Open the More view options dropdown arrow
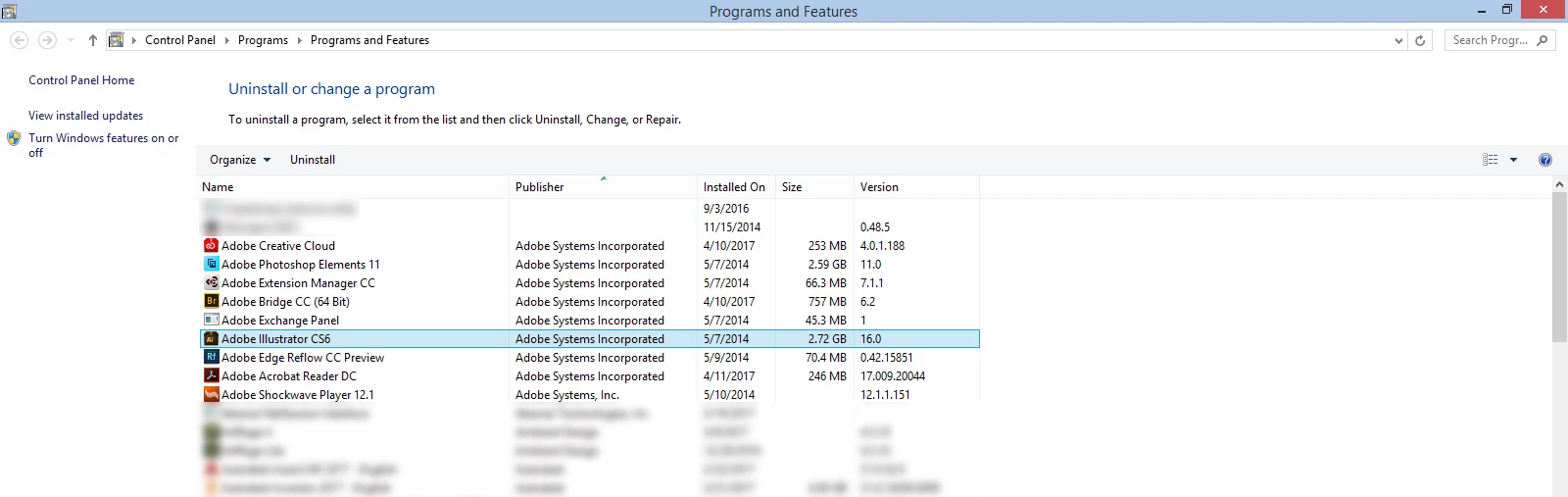Image resolution: width=1568 pixels, height=497 pixels. click(x=1513, y=160)
